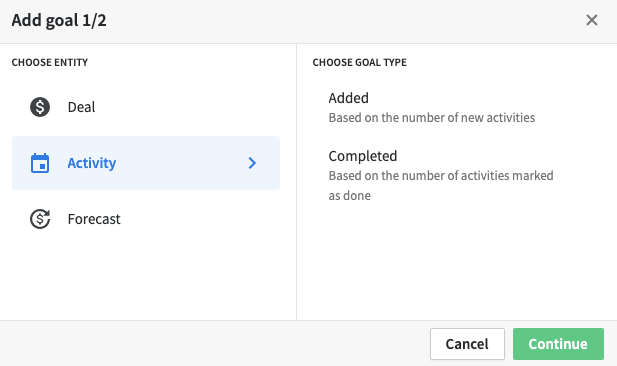Click the CHOOSE ENTITY heading
617x366 pixels.
coord(50,62)
